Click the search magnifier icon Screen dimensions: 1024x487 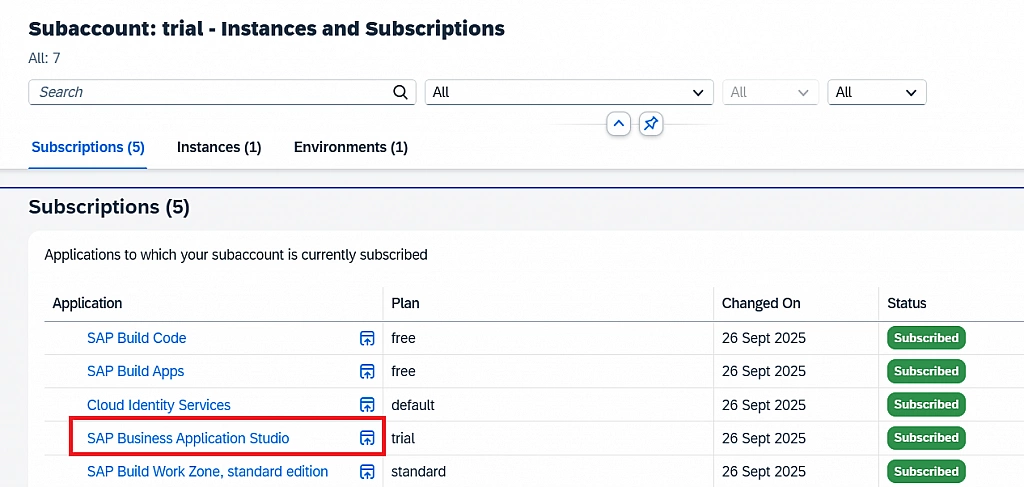click(400, 92)
